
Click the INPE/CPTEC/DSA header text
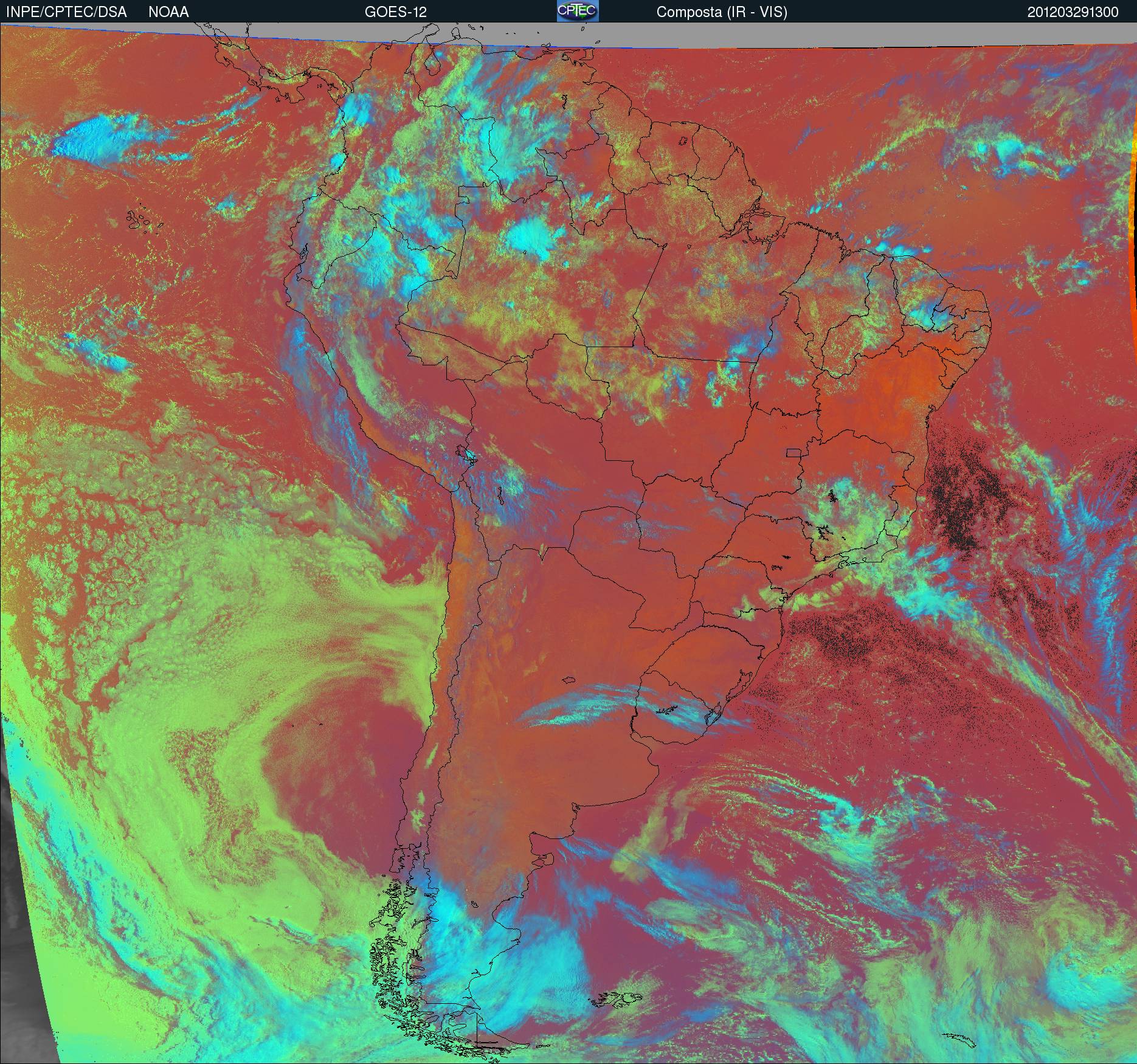point(66,12)
